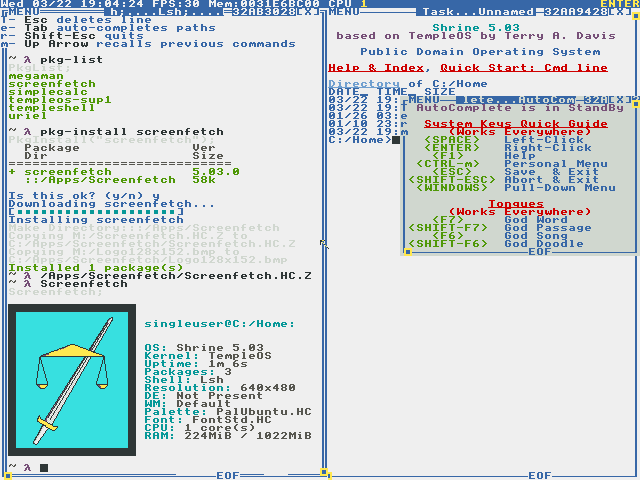Click the command prompt cursor in Lsh window

[x=44, y=468]
